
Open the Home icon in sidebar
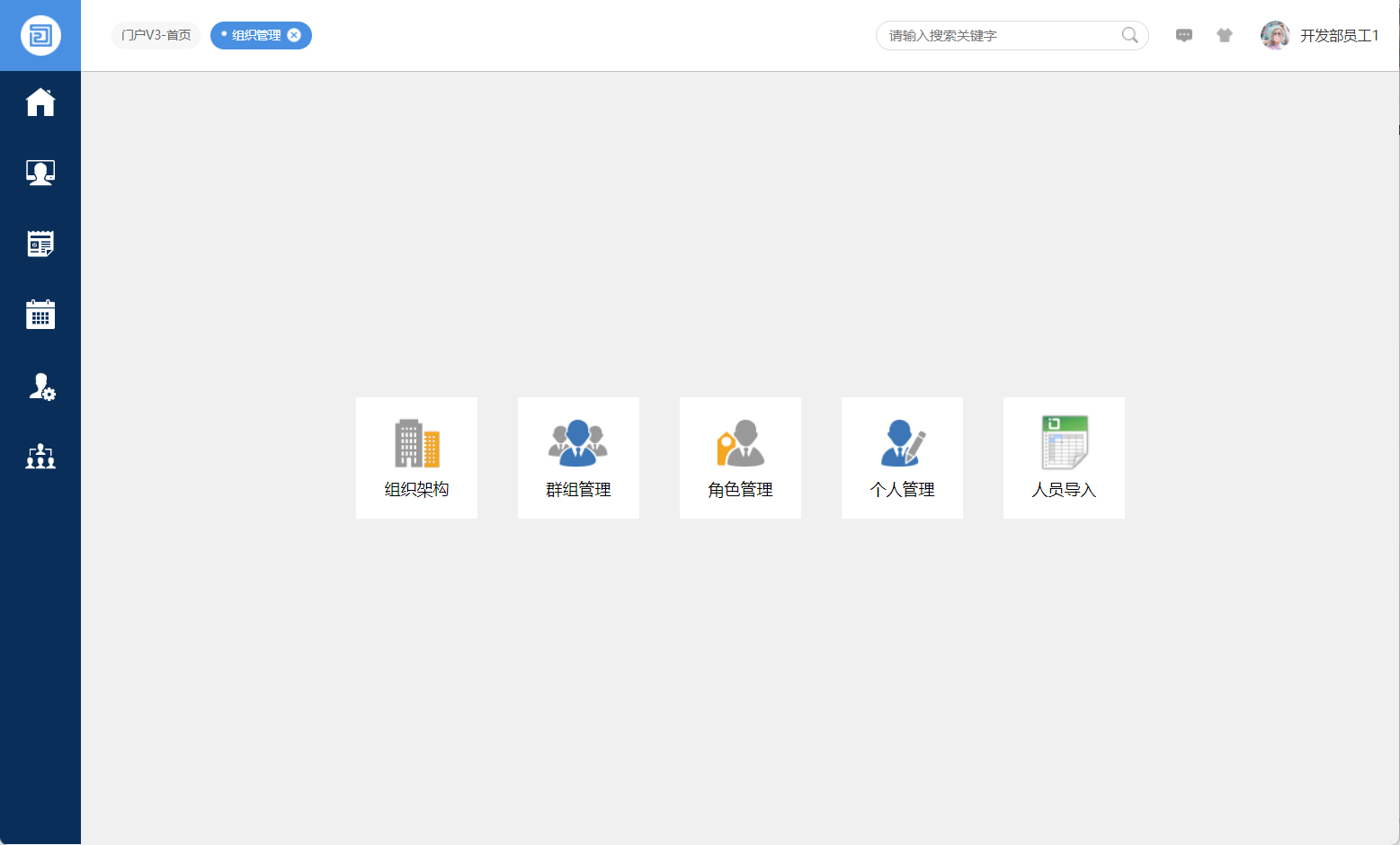(40, 102)
